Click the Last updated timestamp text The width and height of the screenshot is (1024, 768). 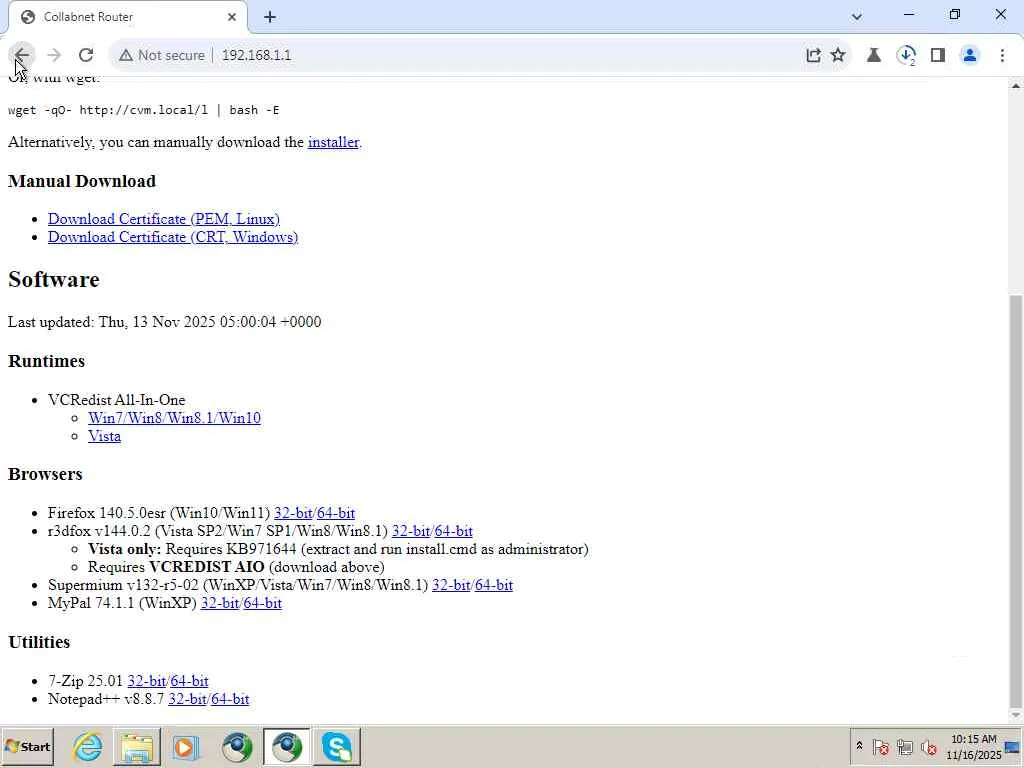(165, 322)
